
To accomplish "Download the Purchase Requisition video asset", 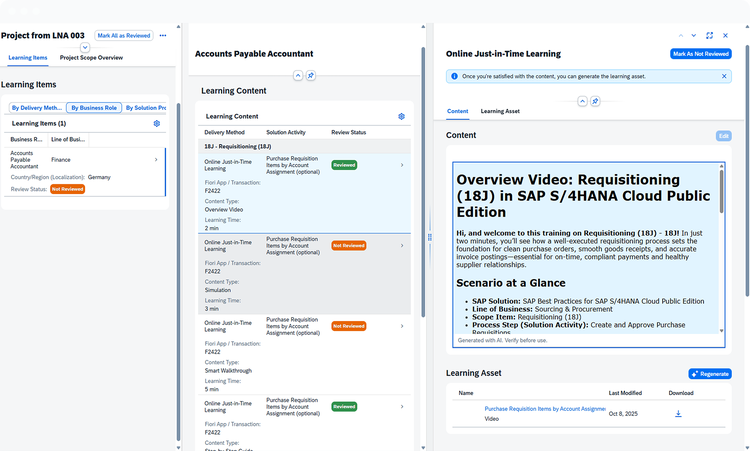I will pos(678,414).
